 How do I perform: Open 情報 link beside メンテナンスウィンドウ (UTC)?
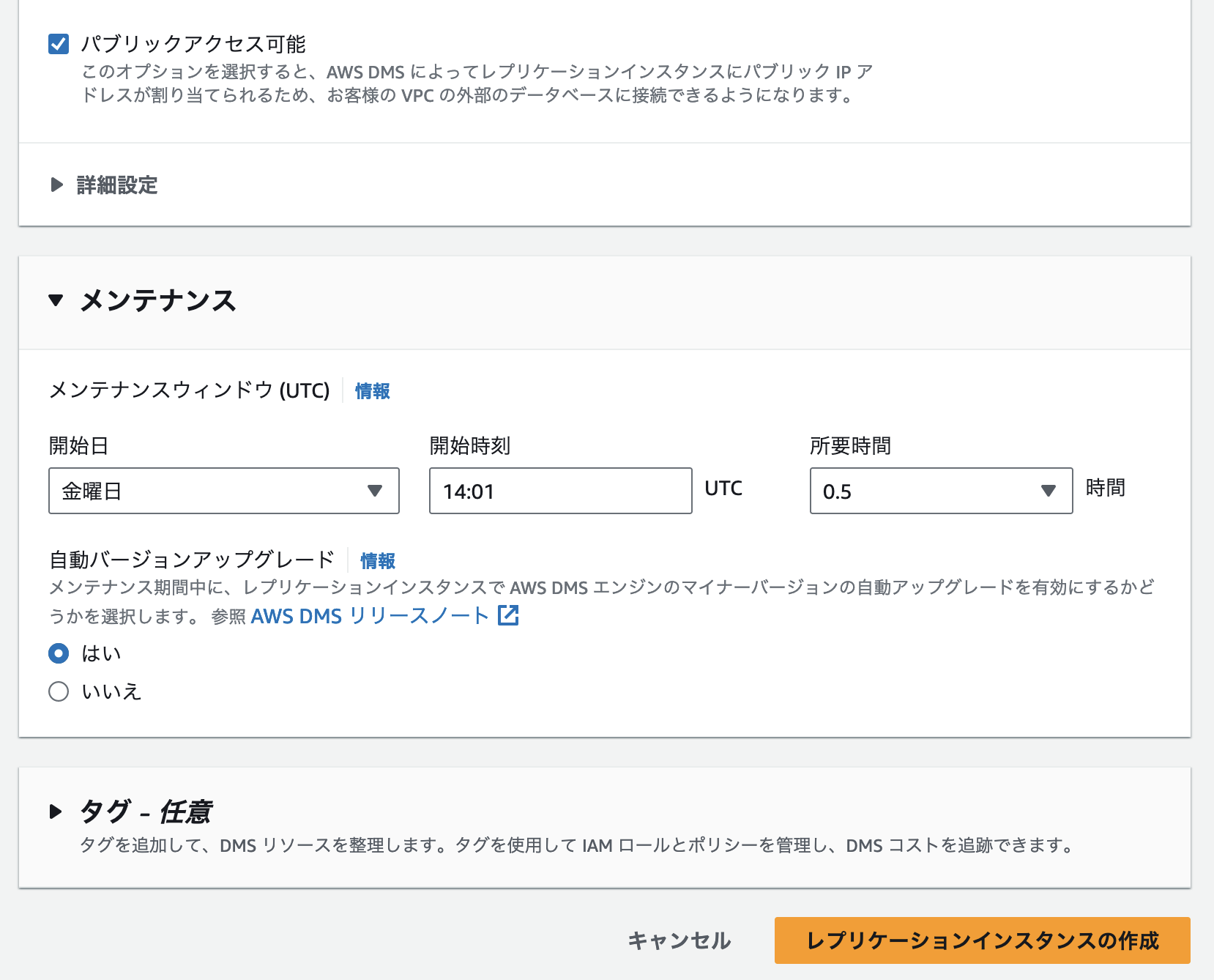coord(373,391)
